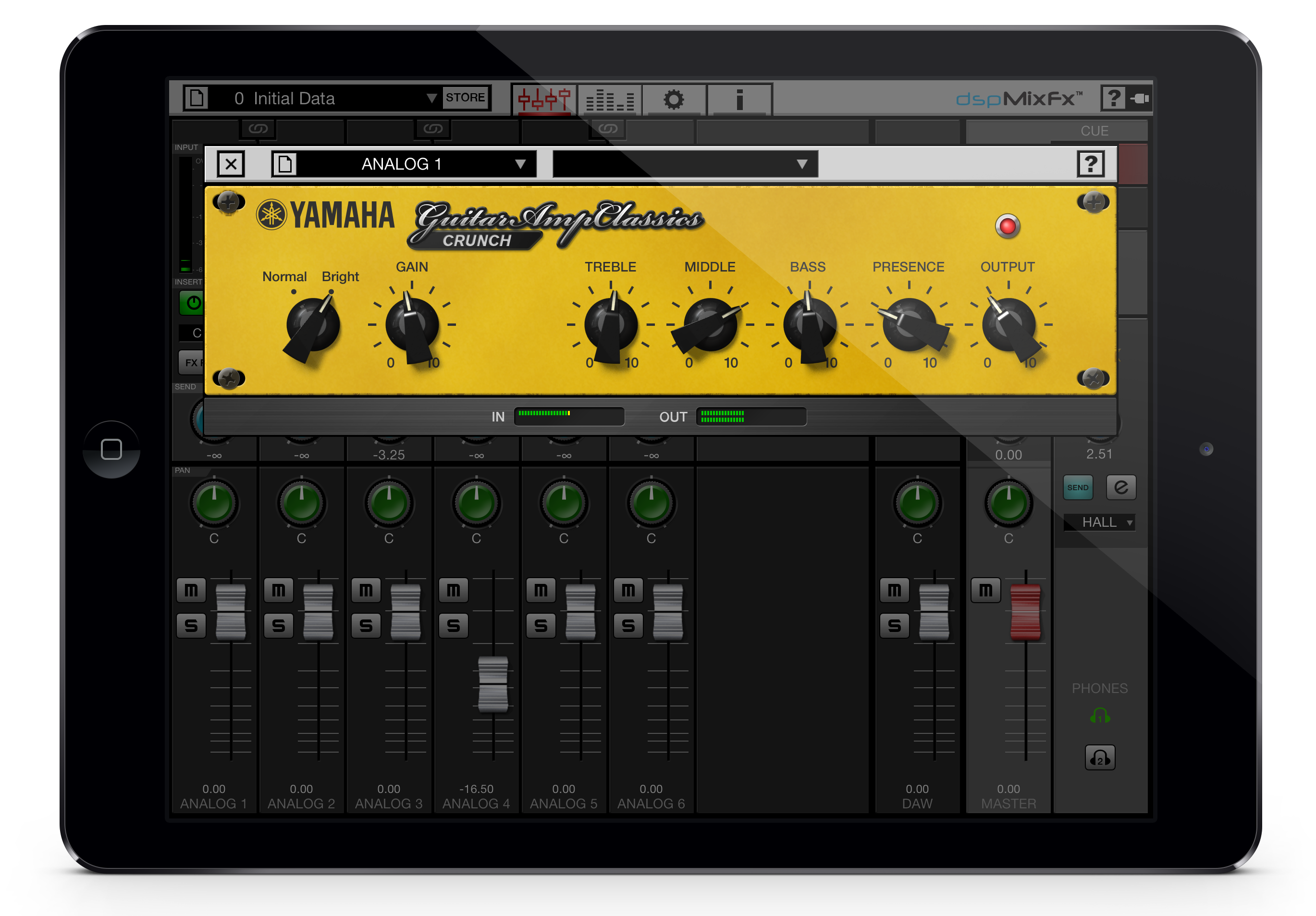Image resolution: width=1316 pixels, height=916 pixels.
Task: Click the ANALOG 1 fader handle
Action: 231,612
